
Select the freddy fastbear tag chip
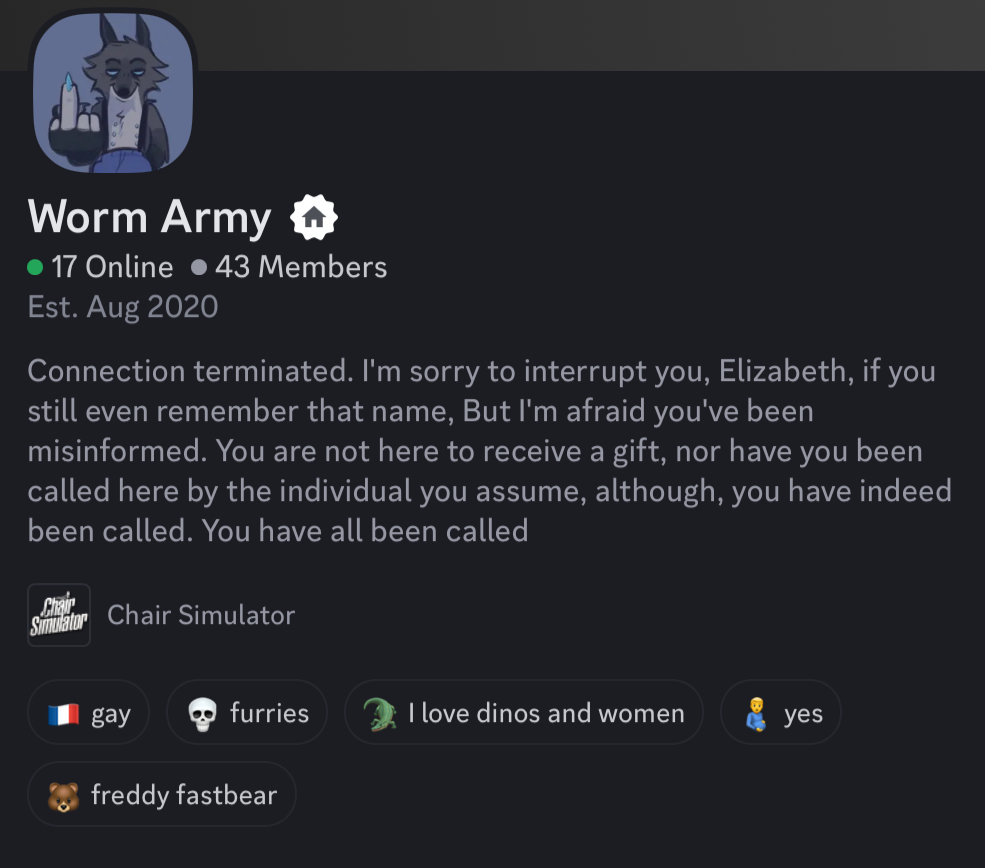coord(184,795)
